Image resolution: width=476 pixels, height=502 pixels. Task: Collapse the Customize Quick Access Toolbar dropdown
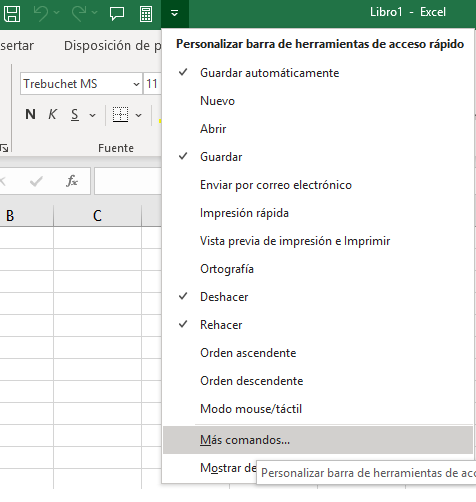coord(175,14)
